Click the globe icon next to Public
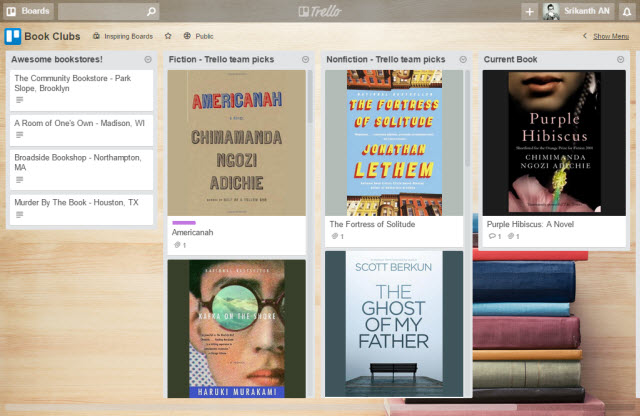 (187, 36)
